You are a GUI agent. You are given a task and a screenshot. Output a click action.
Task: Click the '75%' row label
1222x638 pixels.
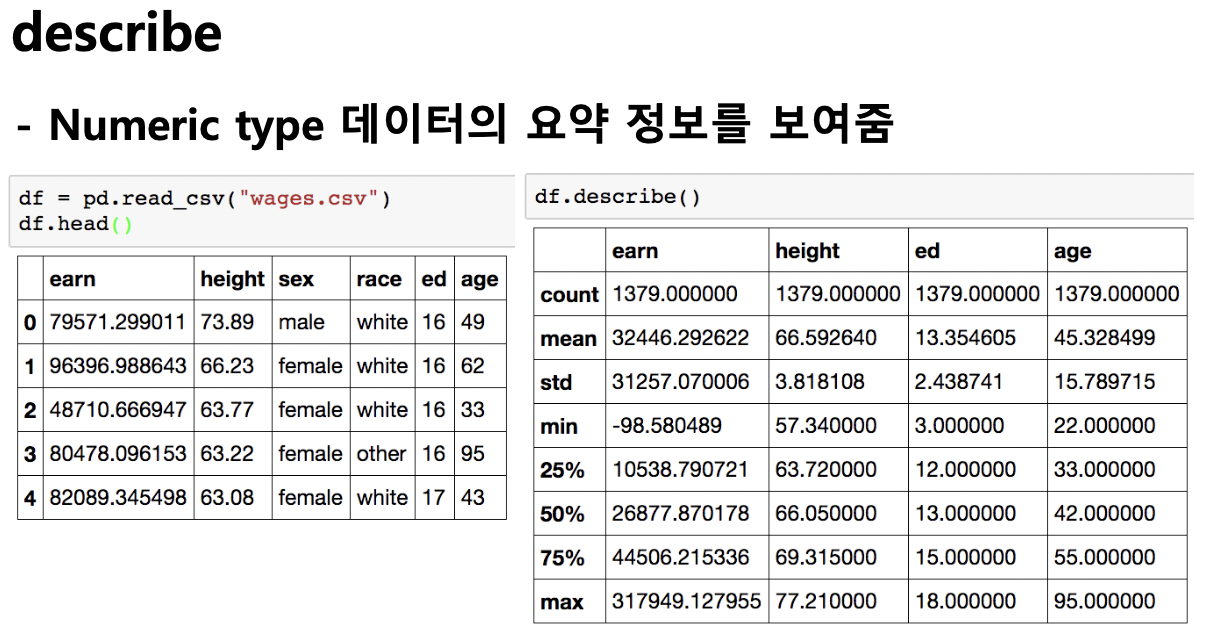pyautogui.click(x=562, y=558)
